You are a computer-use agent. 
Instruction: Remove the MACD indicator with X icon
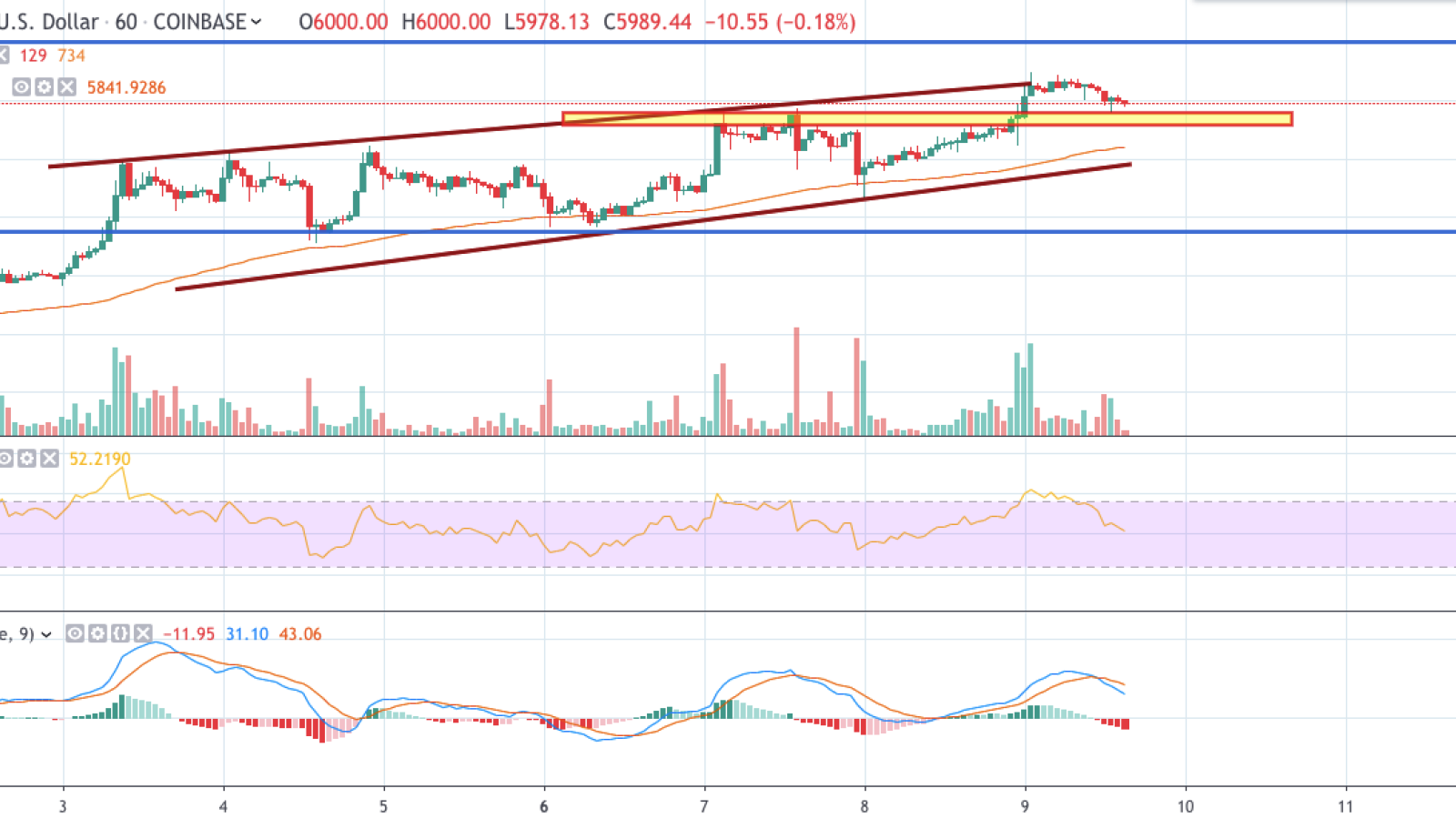[x=143, y=633]
